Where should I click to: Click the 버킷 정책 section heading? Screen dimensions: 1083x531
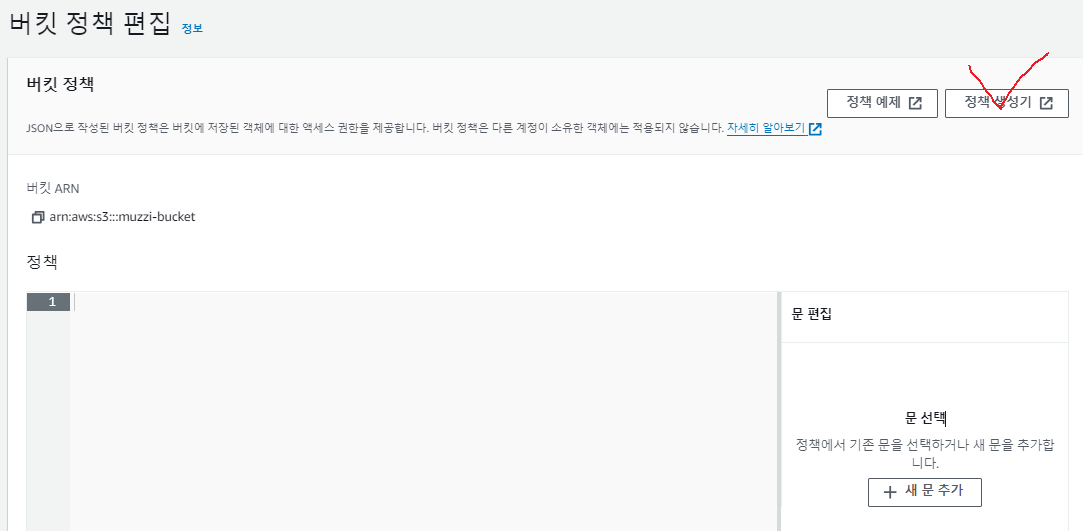(59, 85)
